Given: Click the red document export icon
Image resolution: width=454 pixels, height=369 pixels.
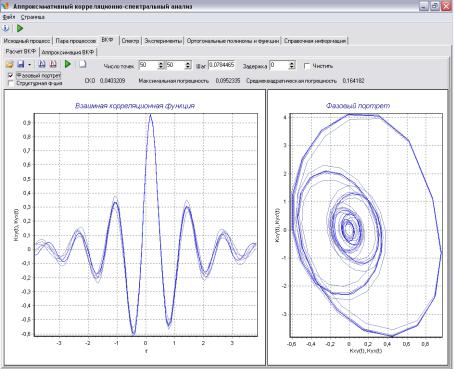Looking at the screenshot, I should pyautogui.click(x=53, y=64).
